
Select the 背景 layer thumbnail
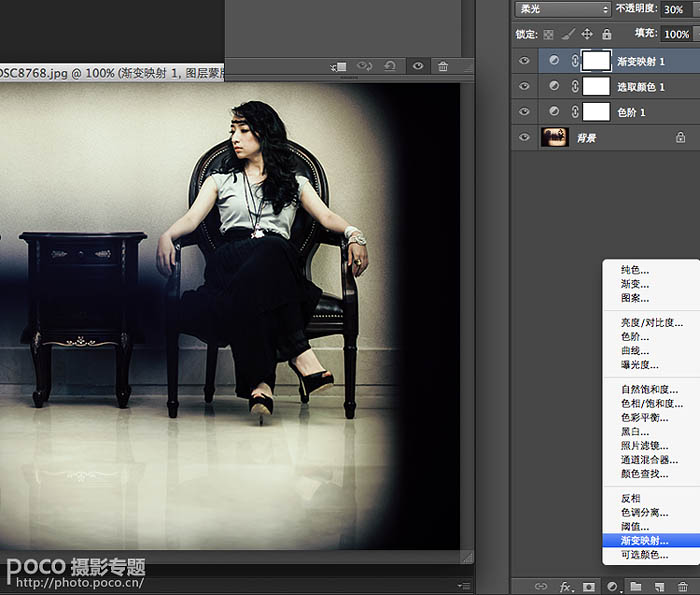click(x=555, y=138)
